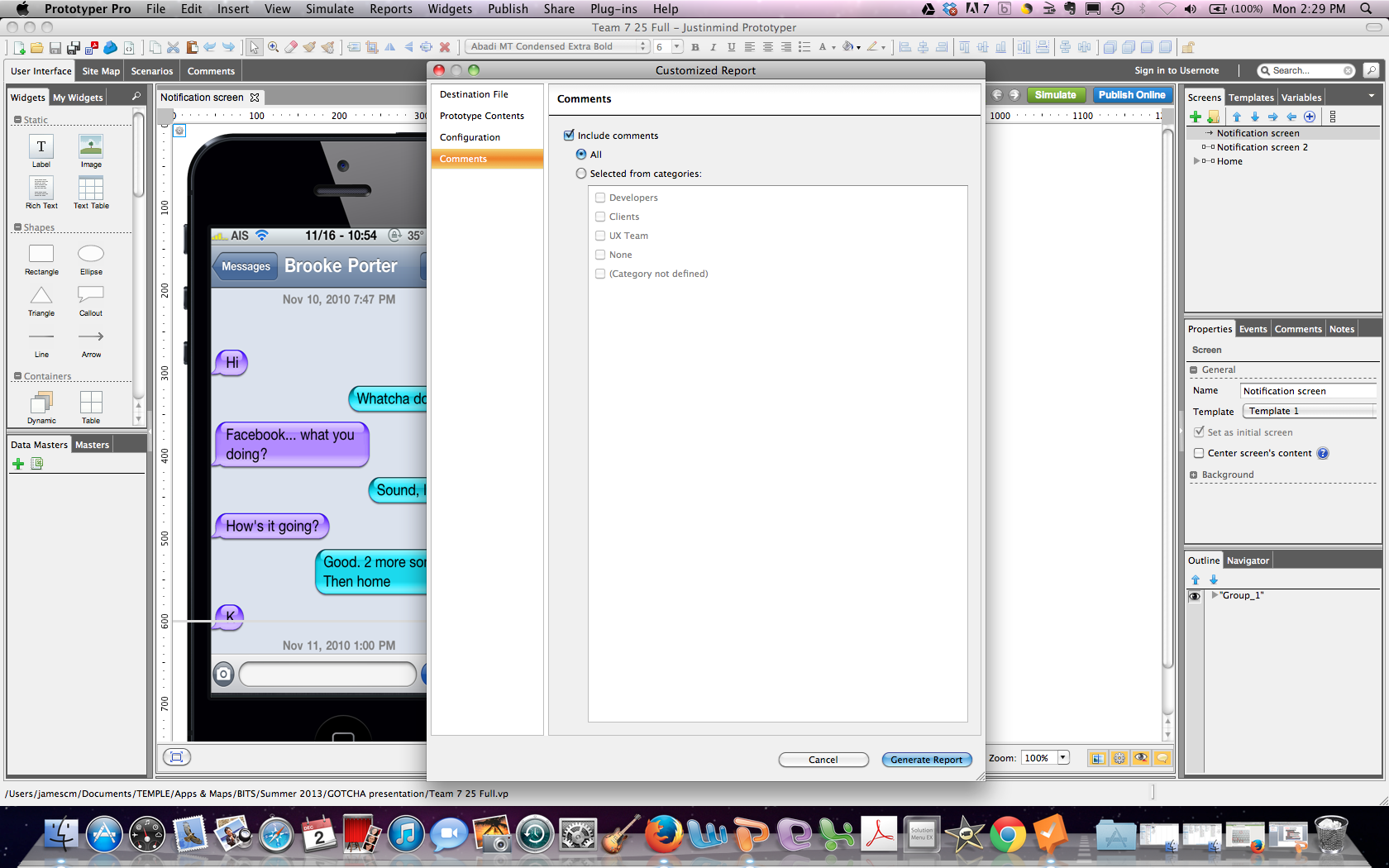Toggle visibility eye for Group_1
Screen dimensions: 1389x868
tap(1195, 596)
